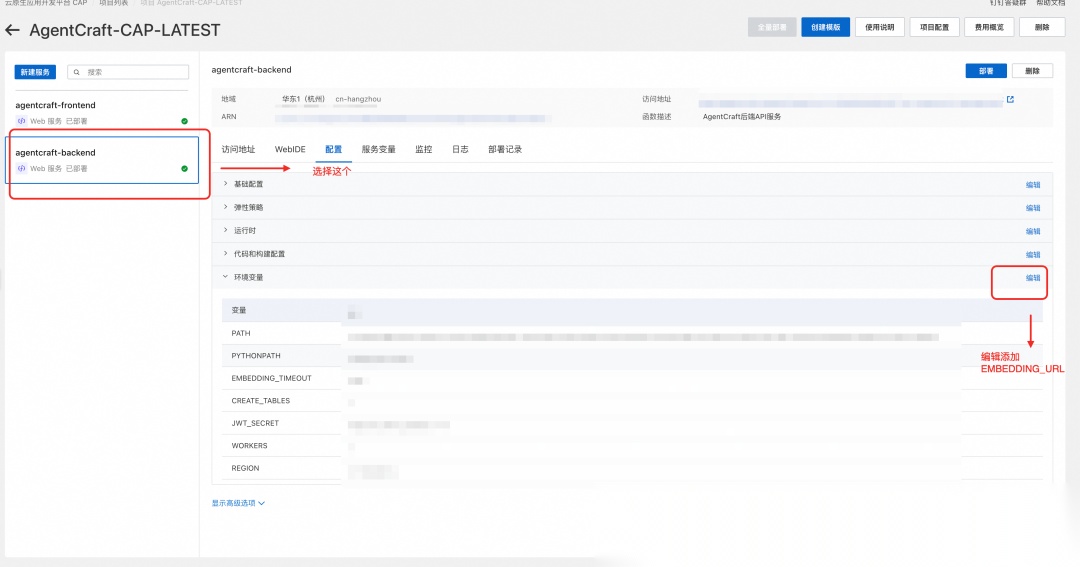This screenshot has height=567, width=1080.
Task: Expand the 弹性策略 section
Action: pos(225,207)
